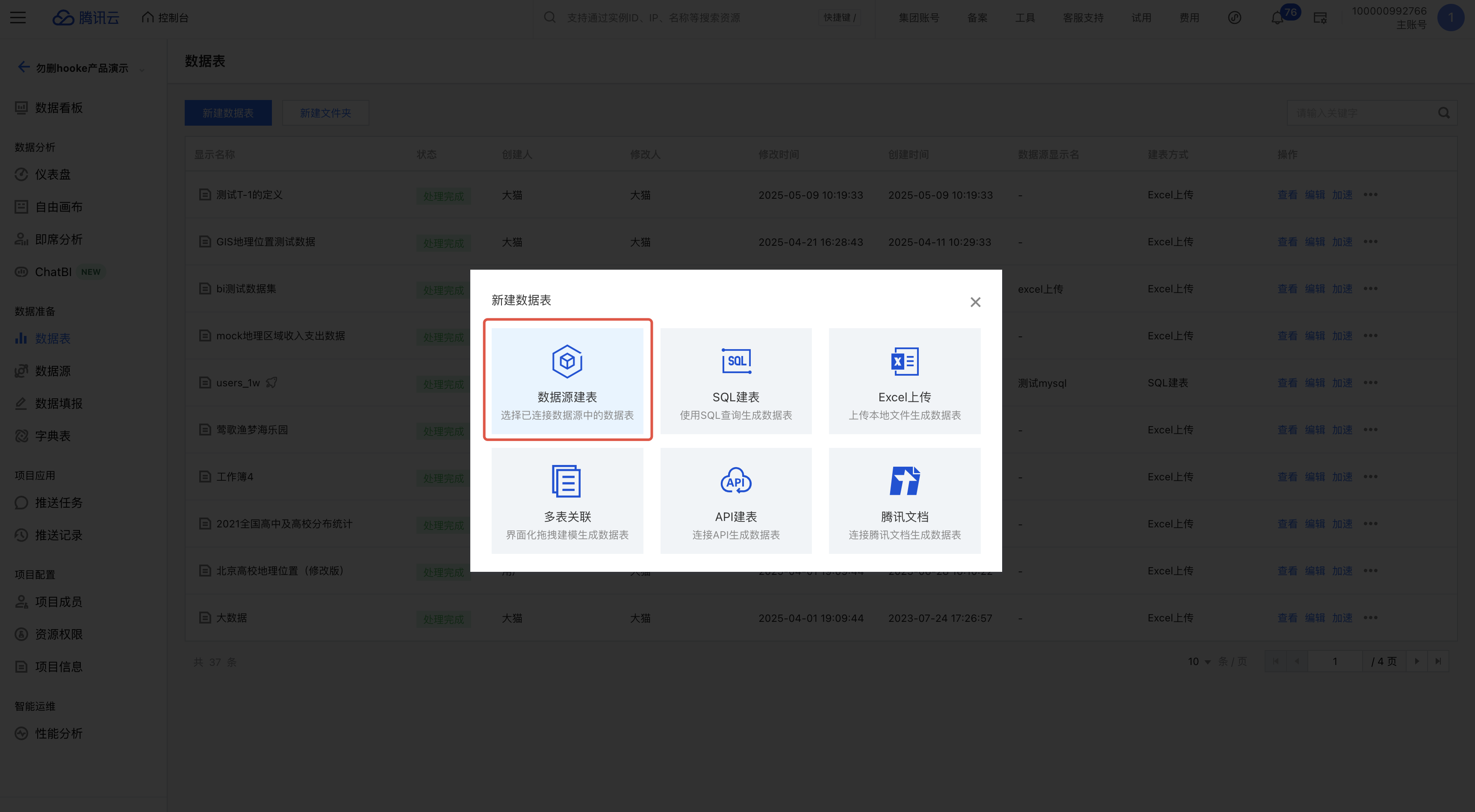This screenshot has width=1475, height=812.
Task: Go to next page in pagination
Action: 1416,662
